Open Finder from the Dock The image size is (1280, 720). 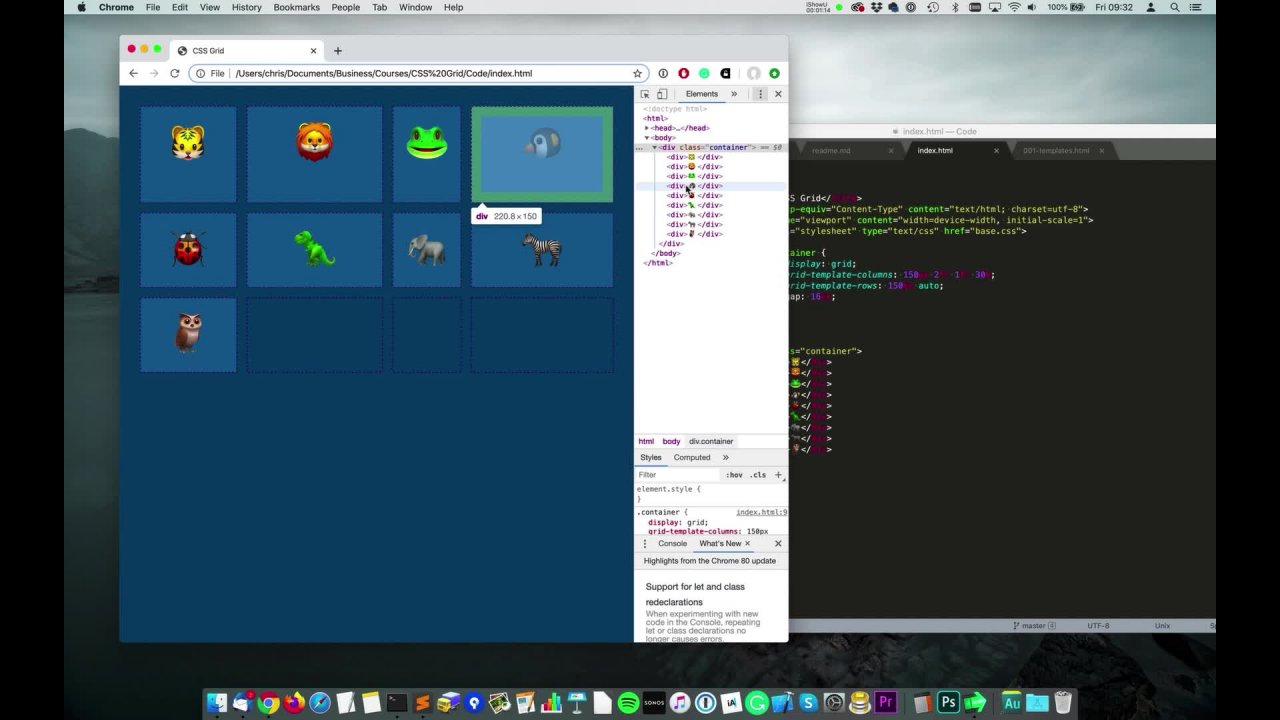click(217, 703)
